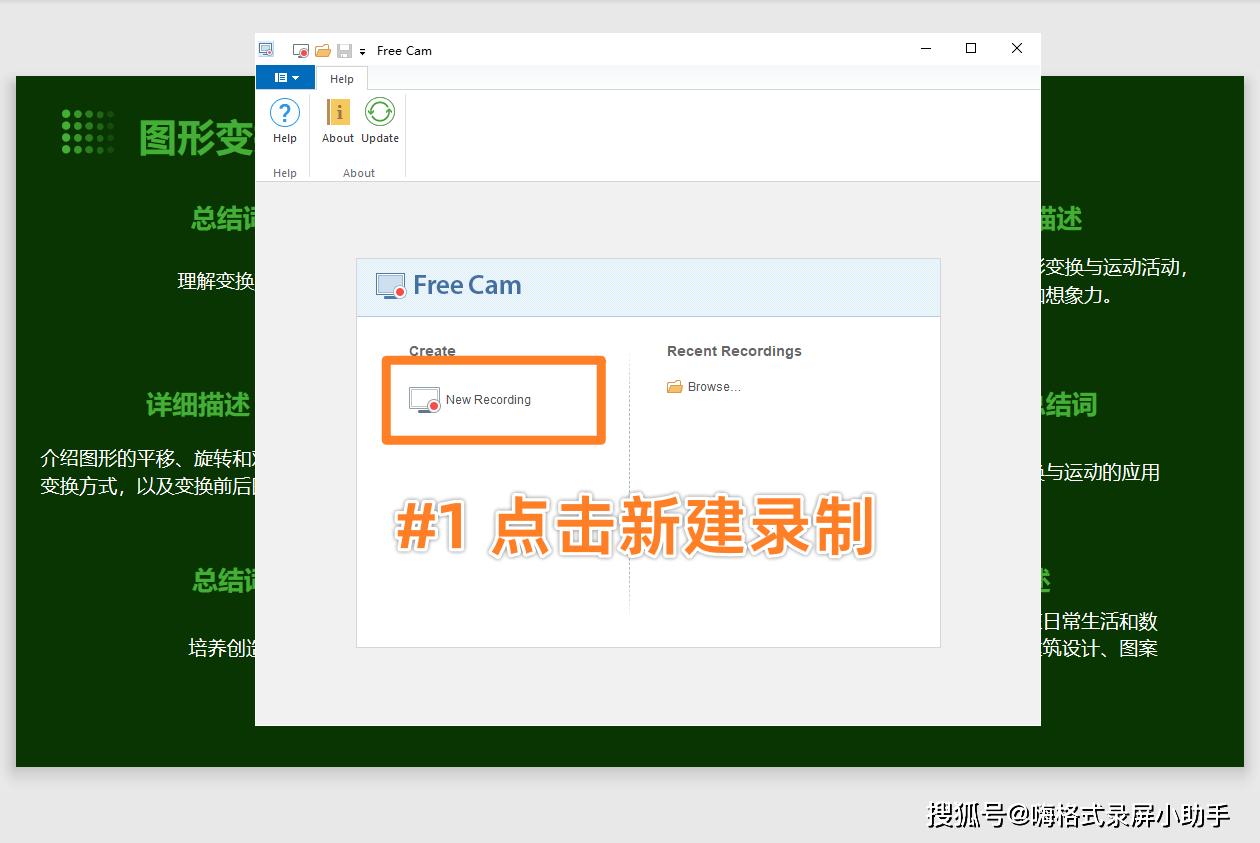Click the green Update icon
The image size is (1260, 843).
pos(380,112)
